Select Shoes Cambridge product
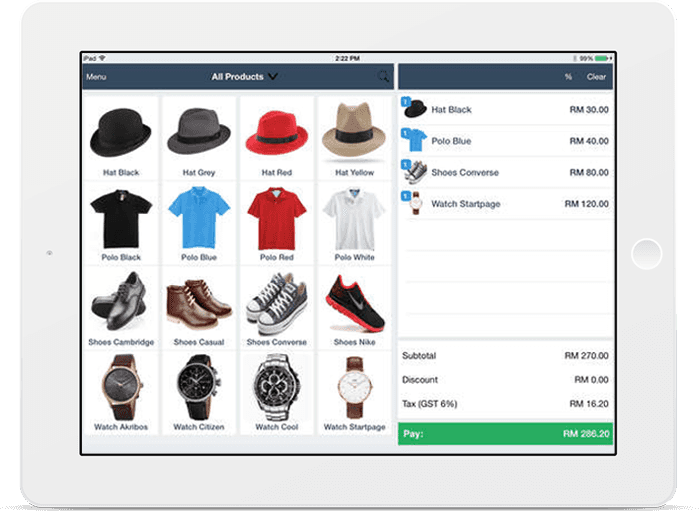Viewport: 699px width, 511px height. [x=121, y=307]
